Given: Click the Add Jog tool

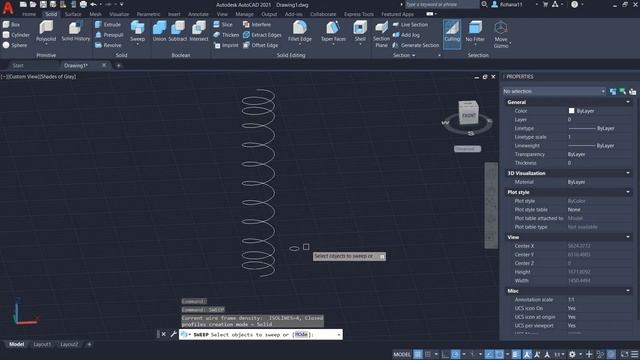Looking at the screenshot, I should [406, 35].
